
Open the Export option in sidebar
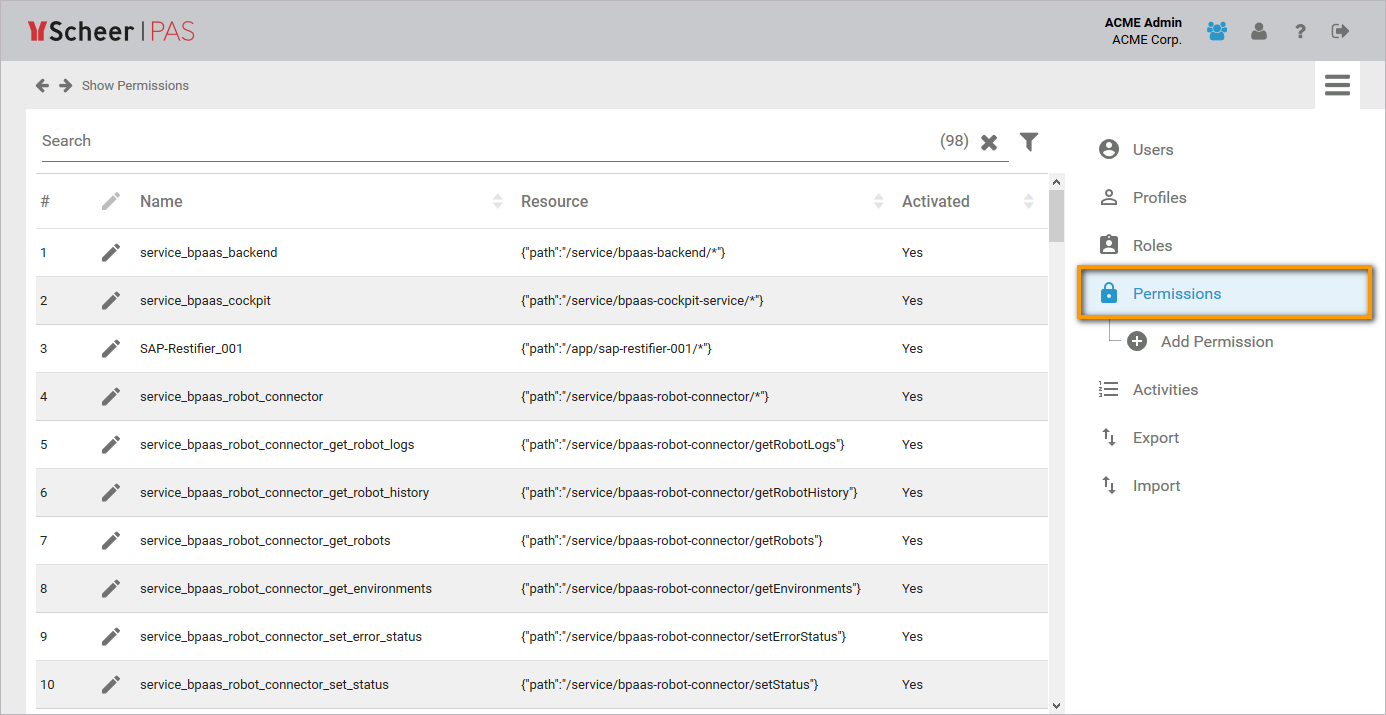click(x=1155, y=438)
